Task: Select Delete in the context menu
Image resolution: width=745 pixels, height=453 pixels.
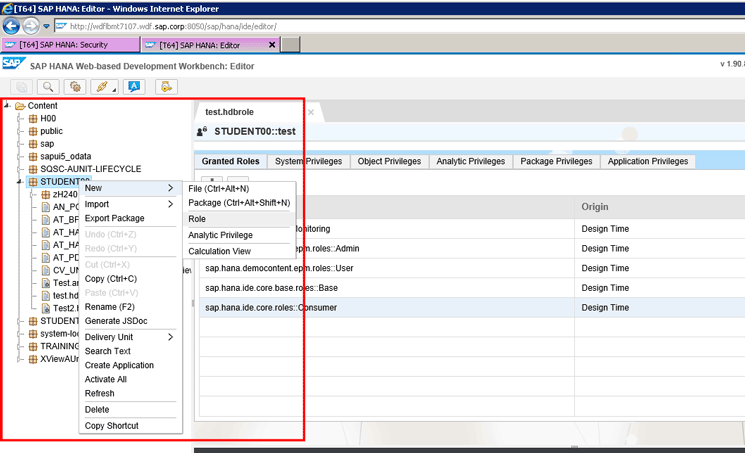Action: coord(130,410)
